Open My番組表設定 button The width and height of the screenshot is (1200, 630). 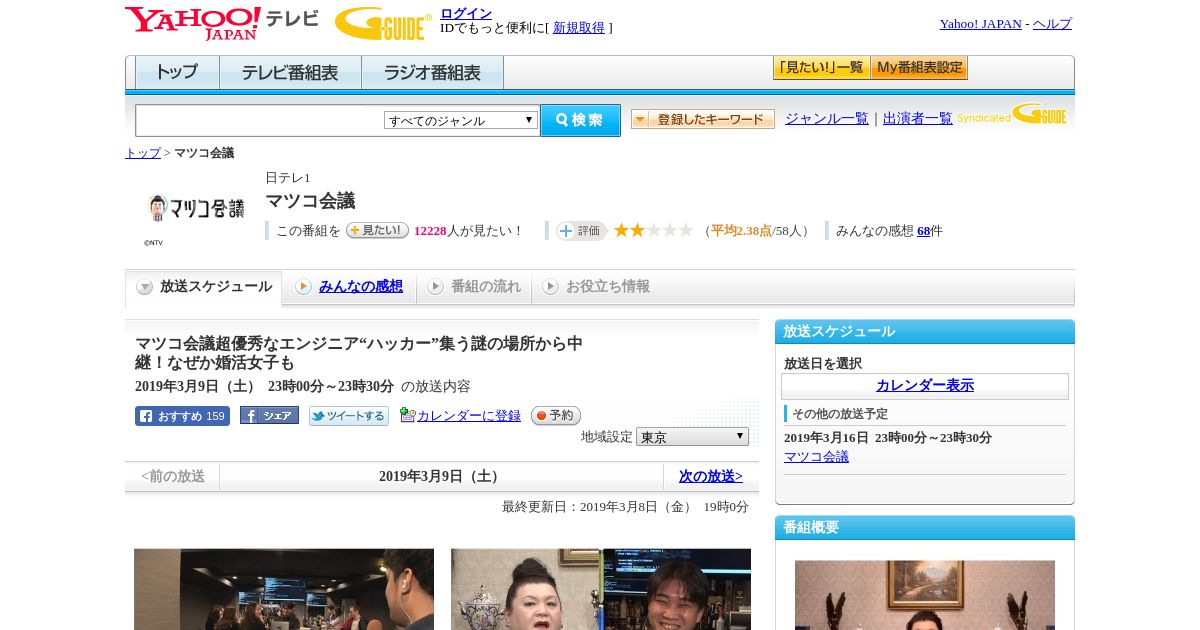[x=919, y=68]
